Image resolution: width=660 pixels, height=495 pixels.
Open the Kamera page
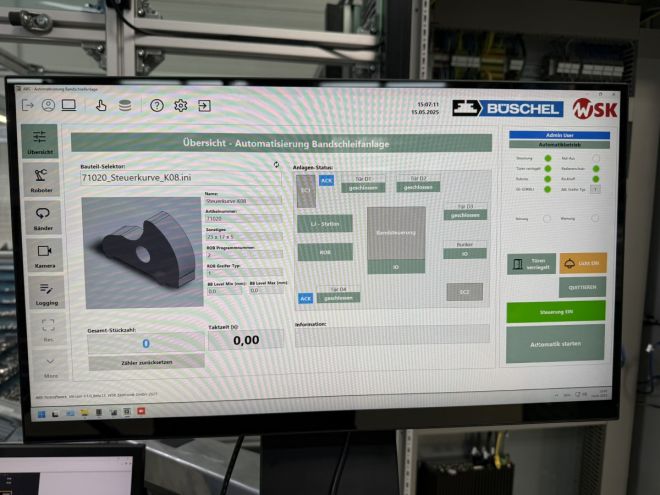(44, 255)
